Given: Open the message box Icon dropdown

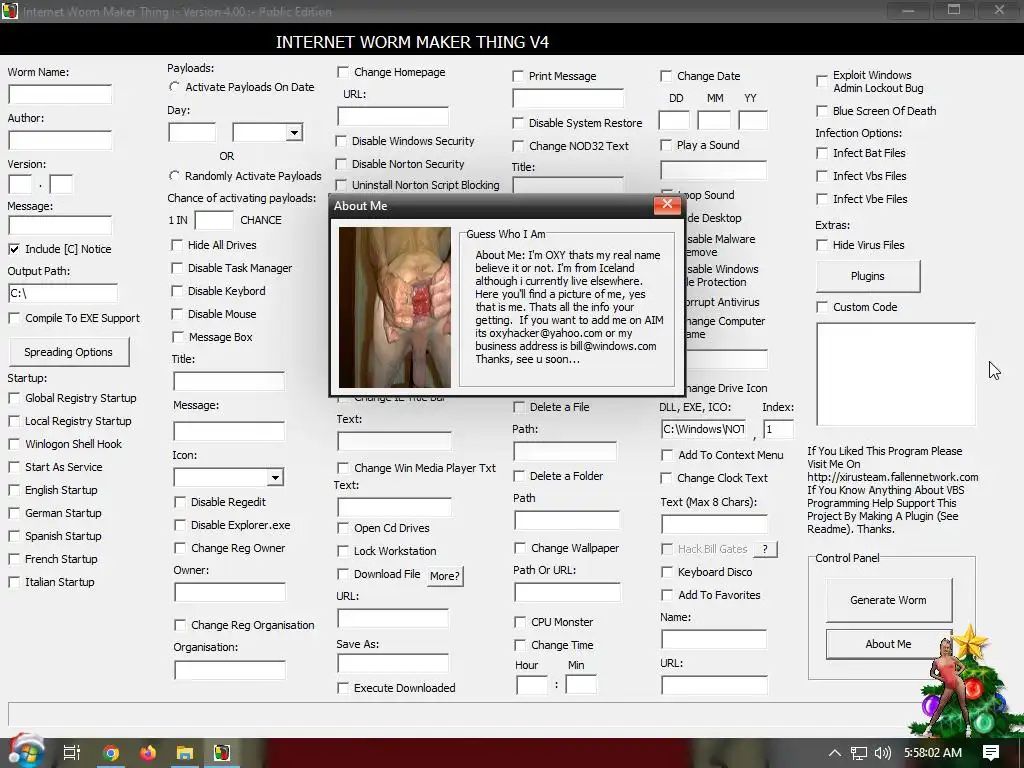Looking at the screenshot, I should click(x=275, y=477).
